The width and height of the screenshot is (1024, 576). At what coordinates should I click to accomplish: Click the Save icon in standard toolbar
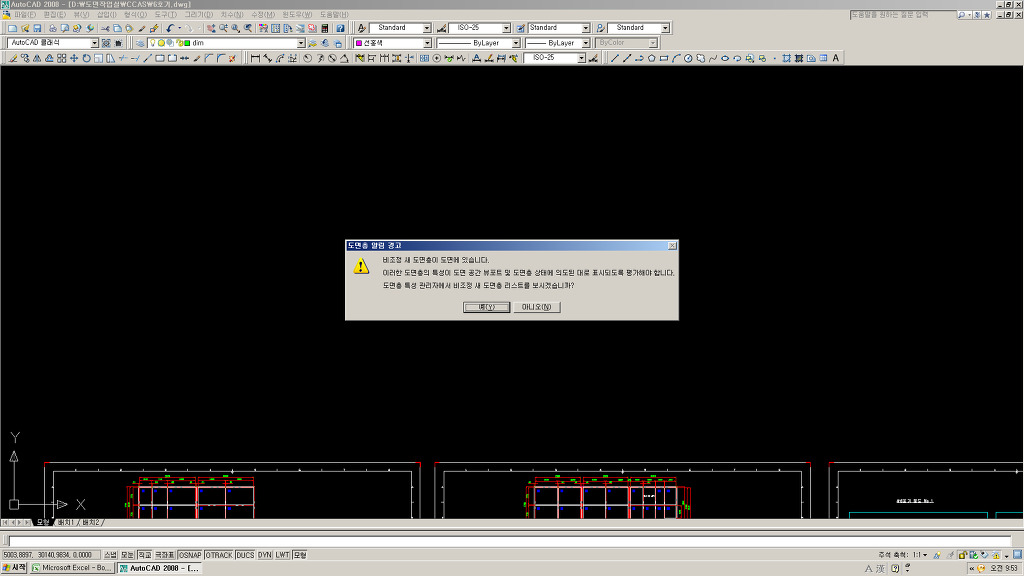point(37,29)
